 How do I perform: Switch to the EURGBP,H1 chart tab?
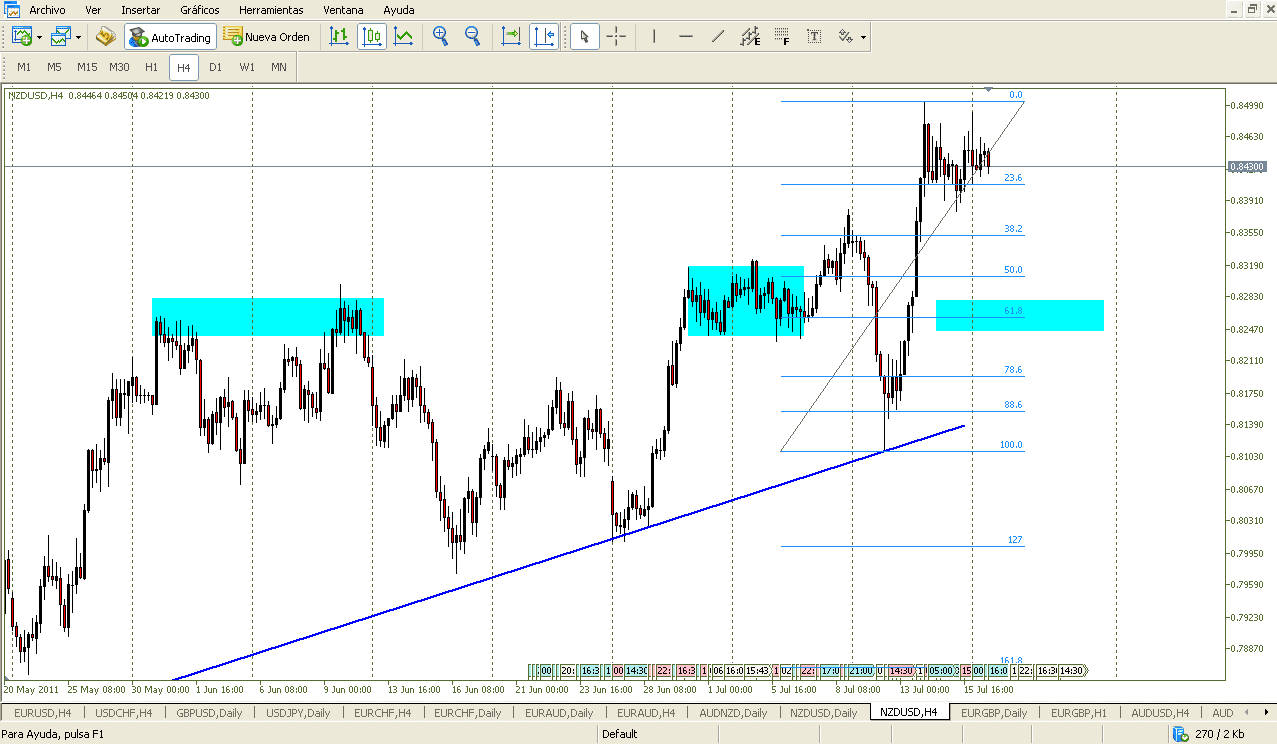1077,713
